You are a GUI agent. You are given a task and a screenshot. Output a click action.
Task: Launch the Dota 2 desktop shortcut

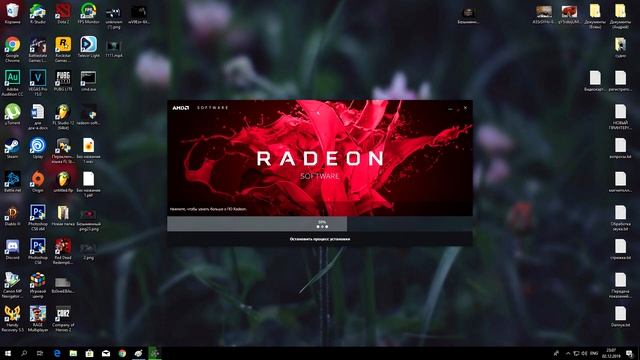[63, 13]
